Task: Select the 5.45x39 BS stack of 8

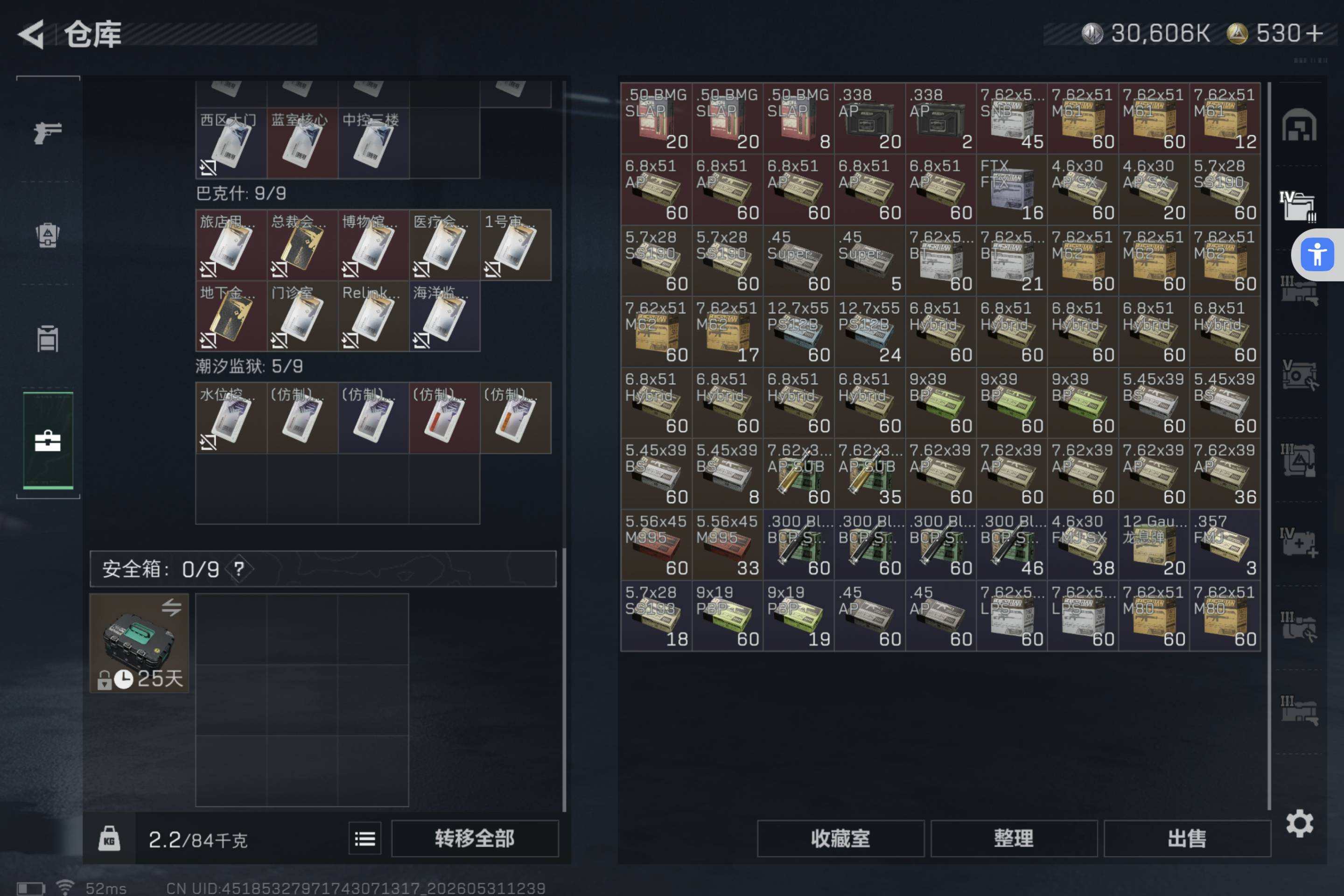Action: [728, 474]
